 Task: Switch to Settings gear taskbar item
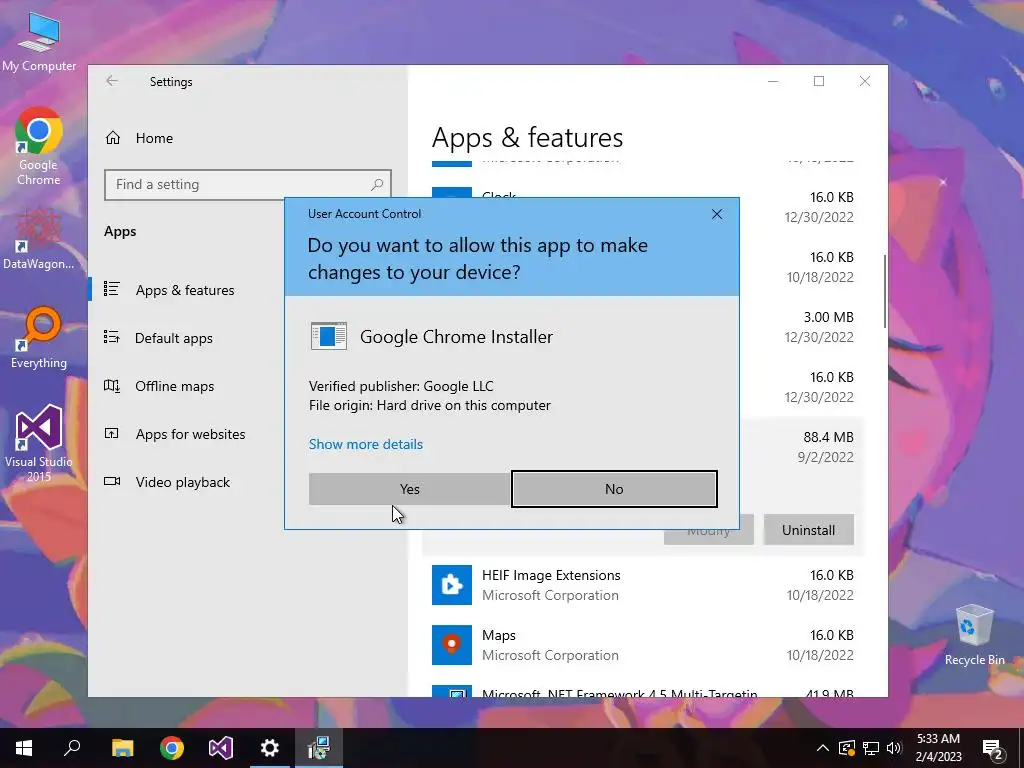coord(269,748)
